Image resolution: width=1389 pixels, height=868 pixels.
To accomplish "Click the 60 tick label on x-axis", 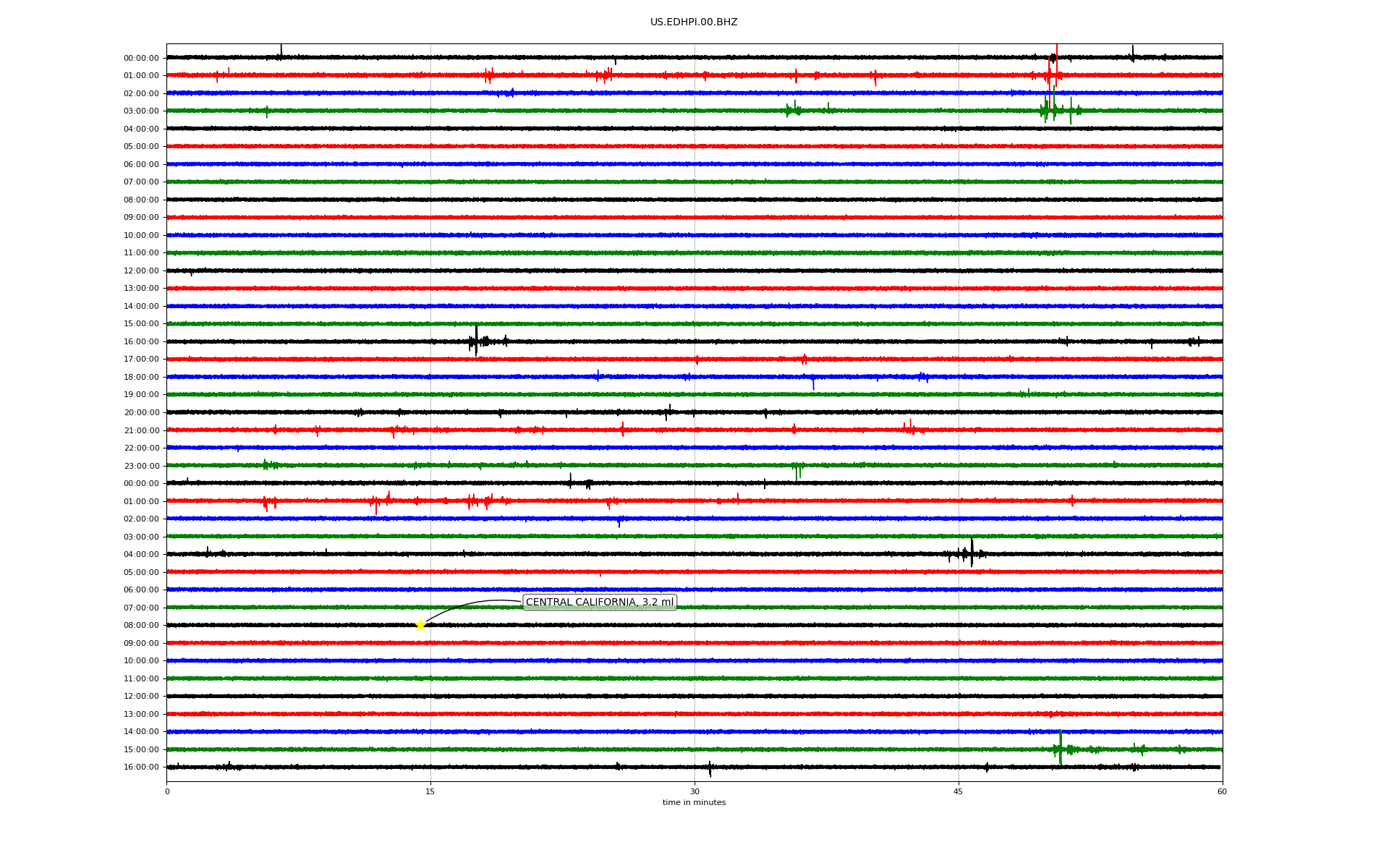I will 1221,791.
